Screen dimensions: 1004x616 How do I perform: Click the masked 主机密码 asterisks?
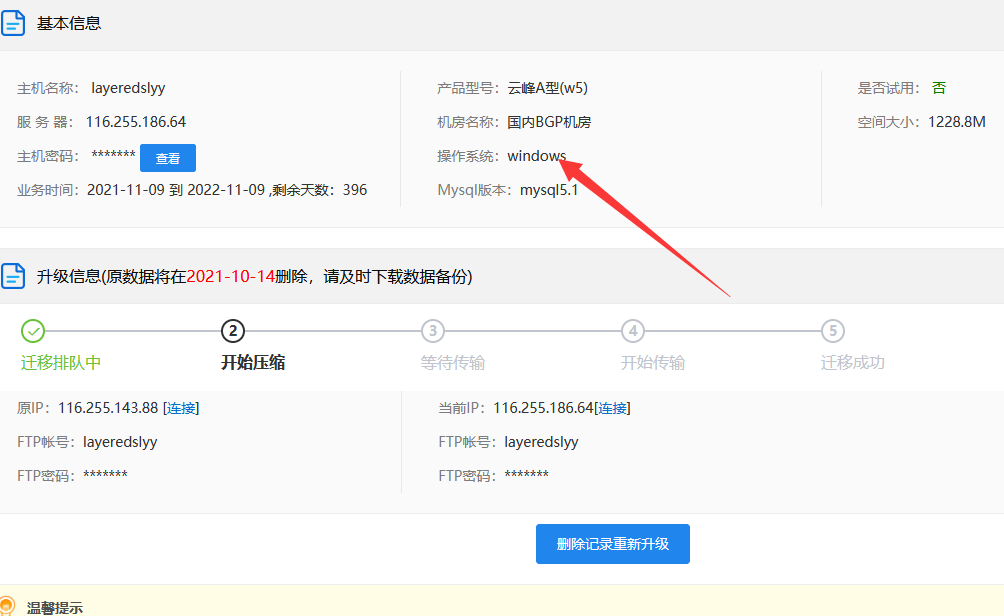tap(113, 156)
